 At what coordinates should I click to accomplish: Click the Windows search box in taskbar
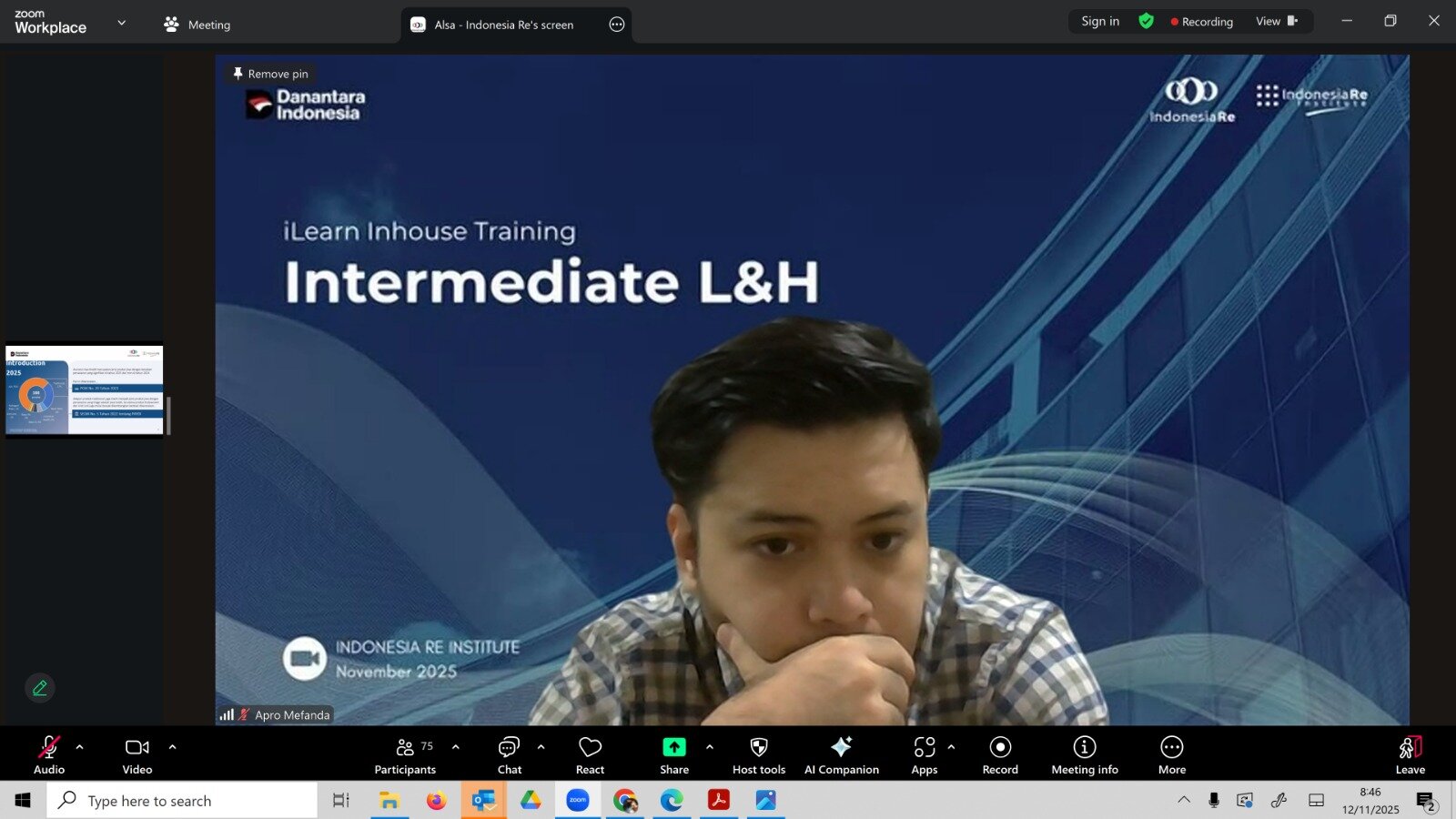tap(182, 801)
